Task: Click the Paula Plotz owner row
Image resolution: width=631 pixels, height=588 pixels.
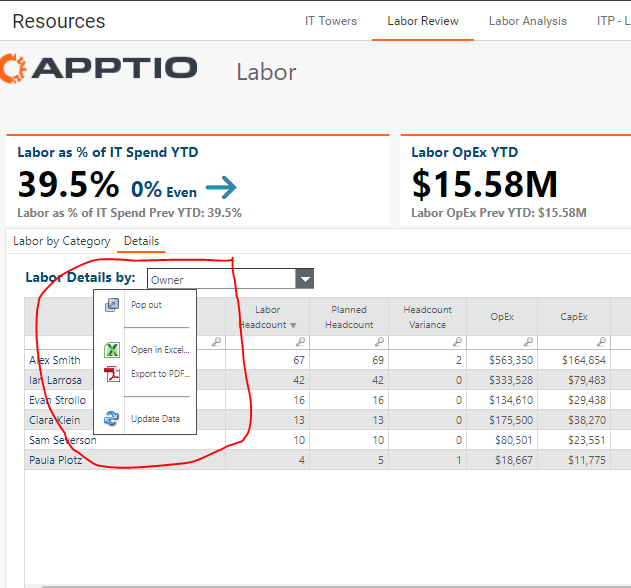Action: coord(56,460)
